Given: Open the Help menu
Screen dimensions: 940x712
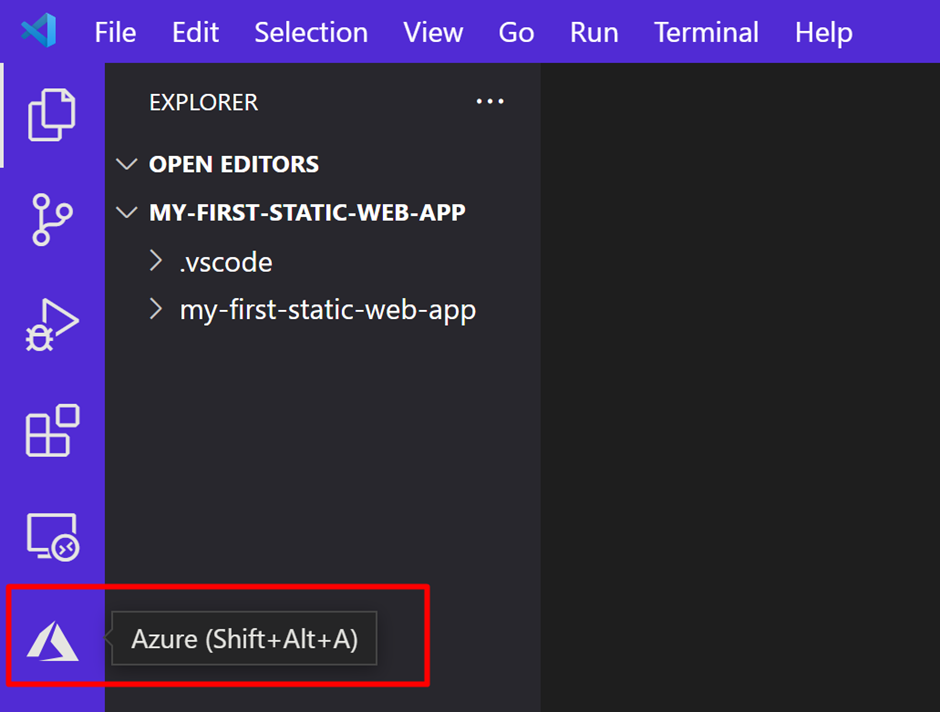Looking at the screenshot, I should pos(824,34).
